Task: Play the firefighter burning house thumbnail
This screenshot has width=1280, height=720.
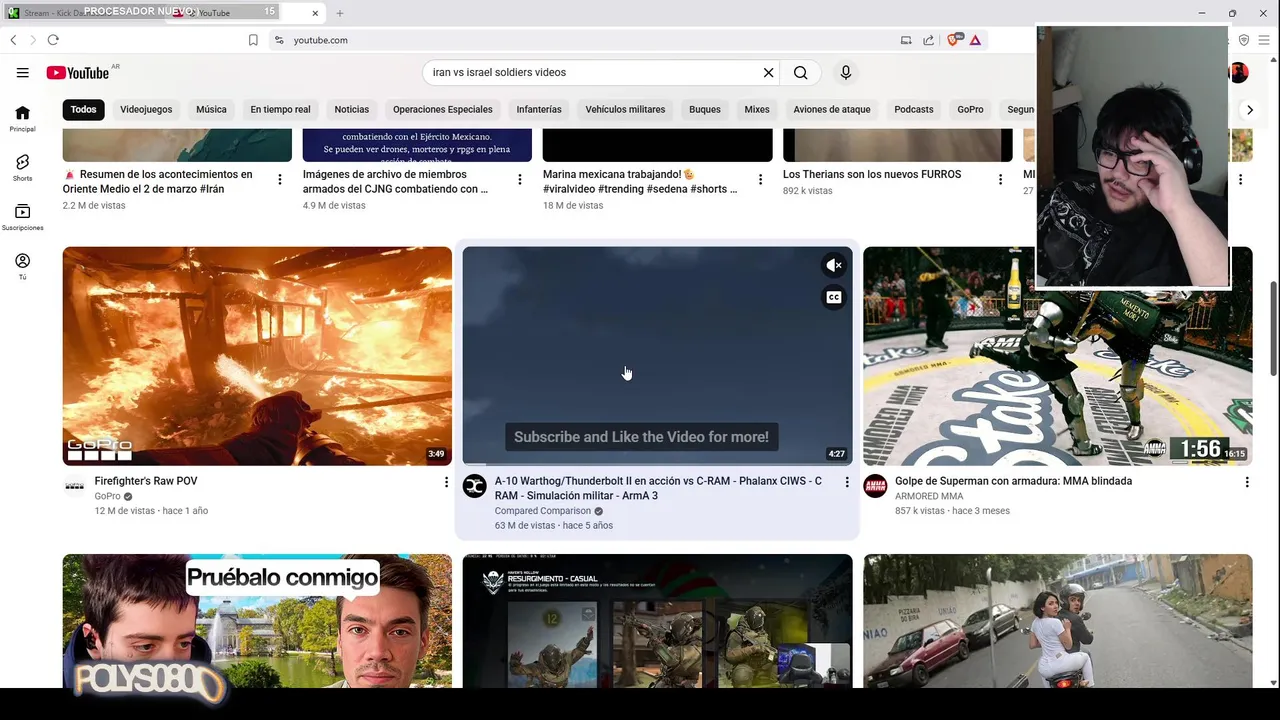Action: 257,356
